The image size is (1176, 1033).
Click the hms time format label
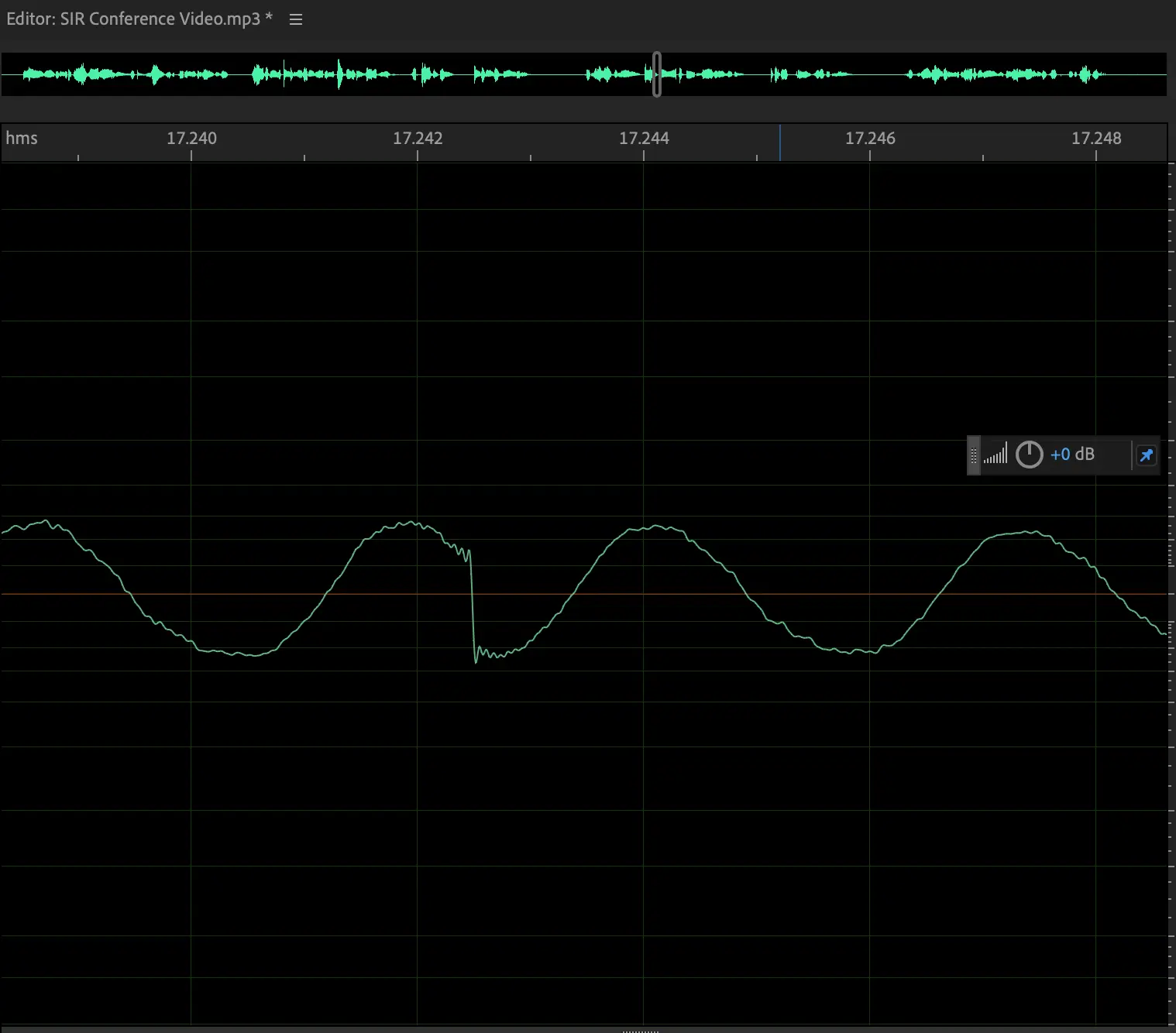tap(22, 139)
